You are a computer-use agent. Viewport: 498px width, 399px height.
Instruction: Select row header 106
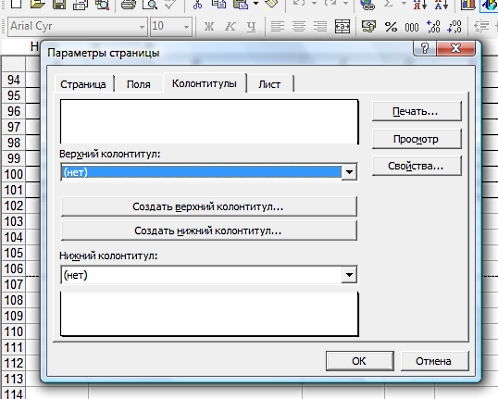[14, 269]
